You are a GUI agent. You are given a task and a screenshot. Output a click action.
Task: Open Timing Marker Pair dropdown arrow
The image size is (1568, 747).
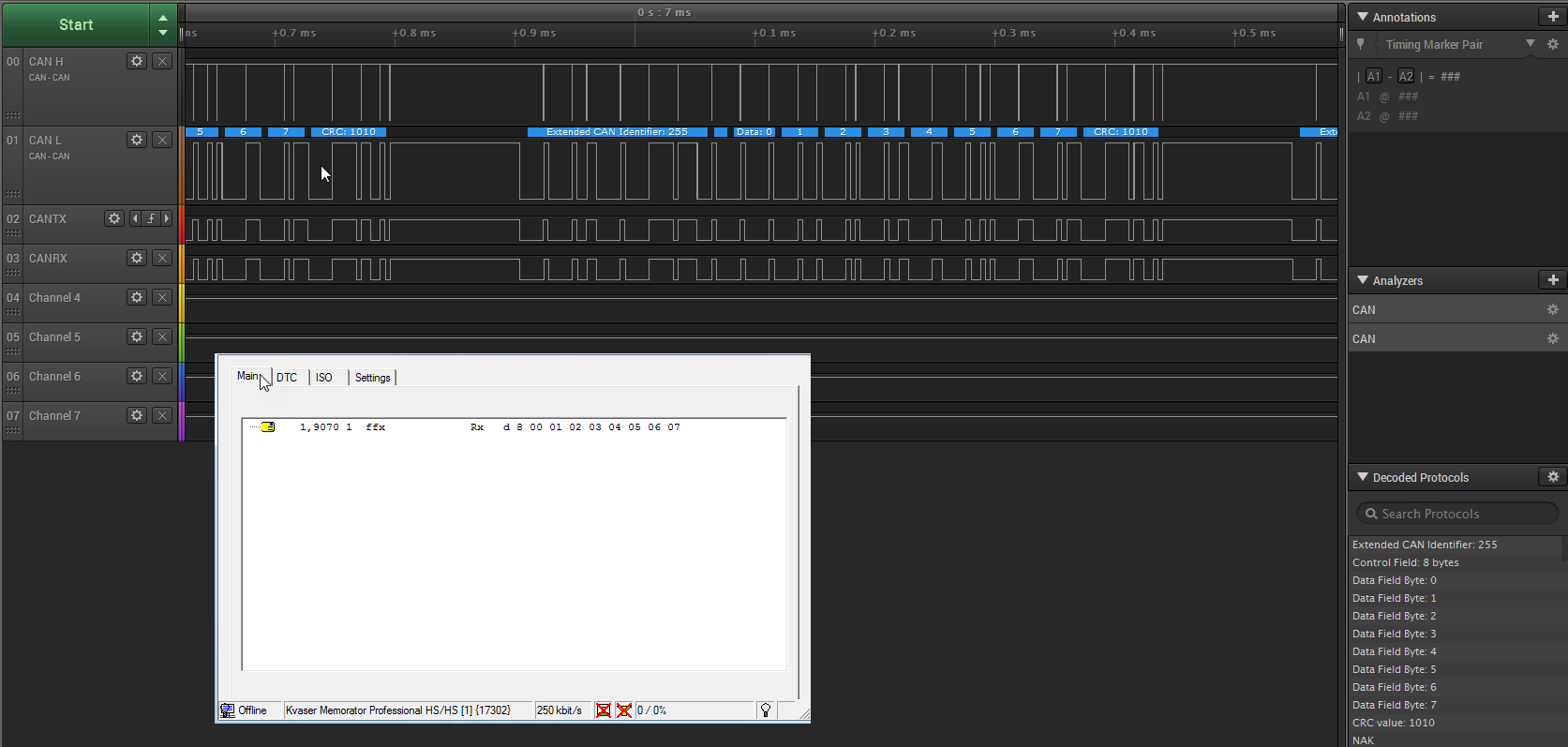1531,43
